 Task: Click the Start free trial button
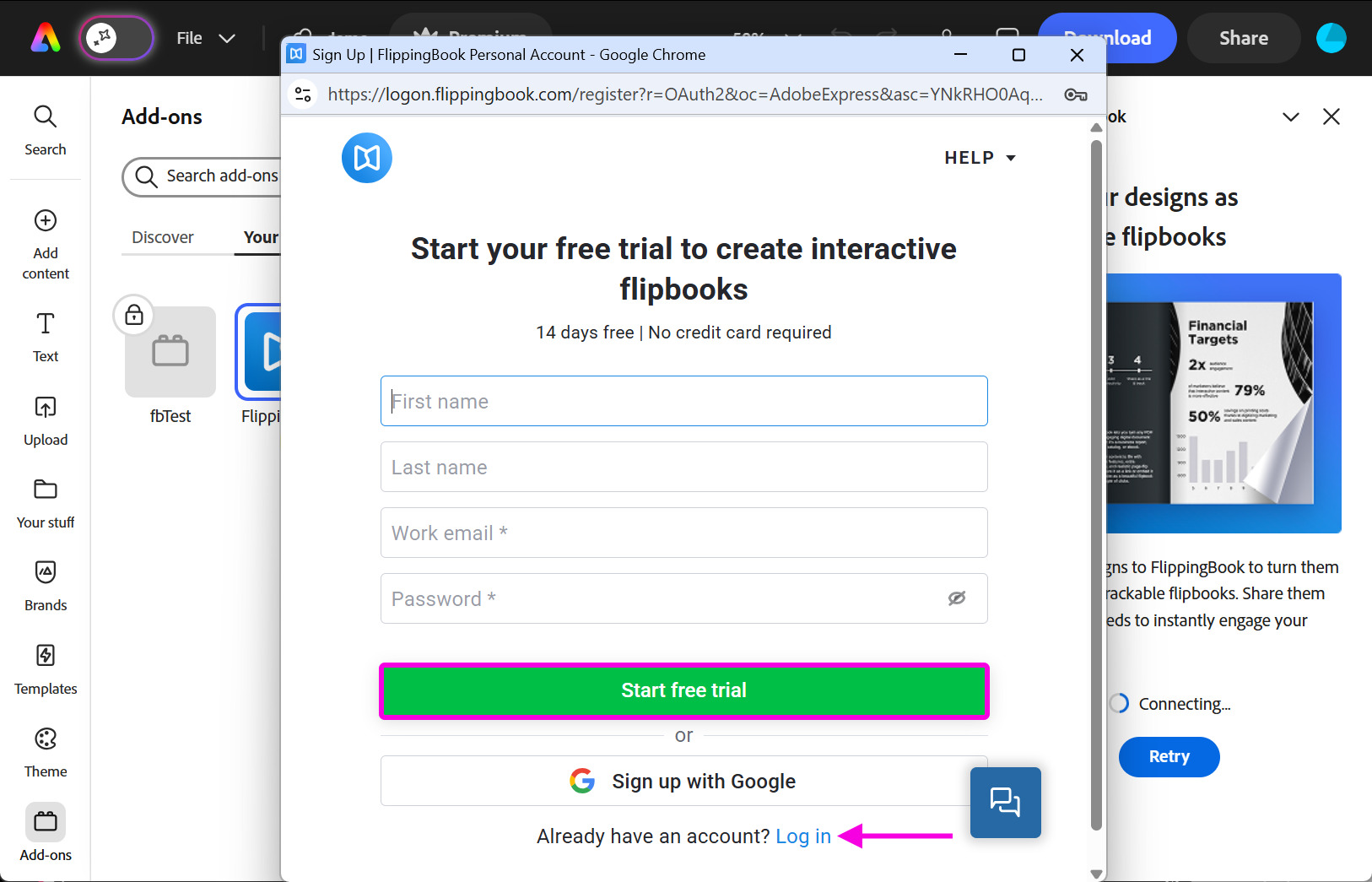click(x=683, y=690)
